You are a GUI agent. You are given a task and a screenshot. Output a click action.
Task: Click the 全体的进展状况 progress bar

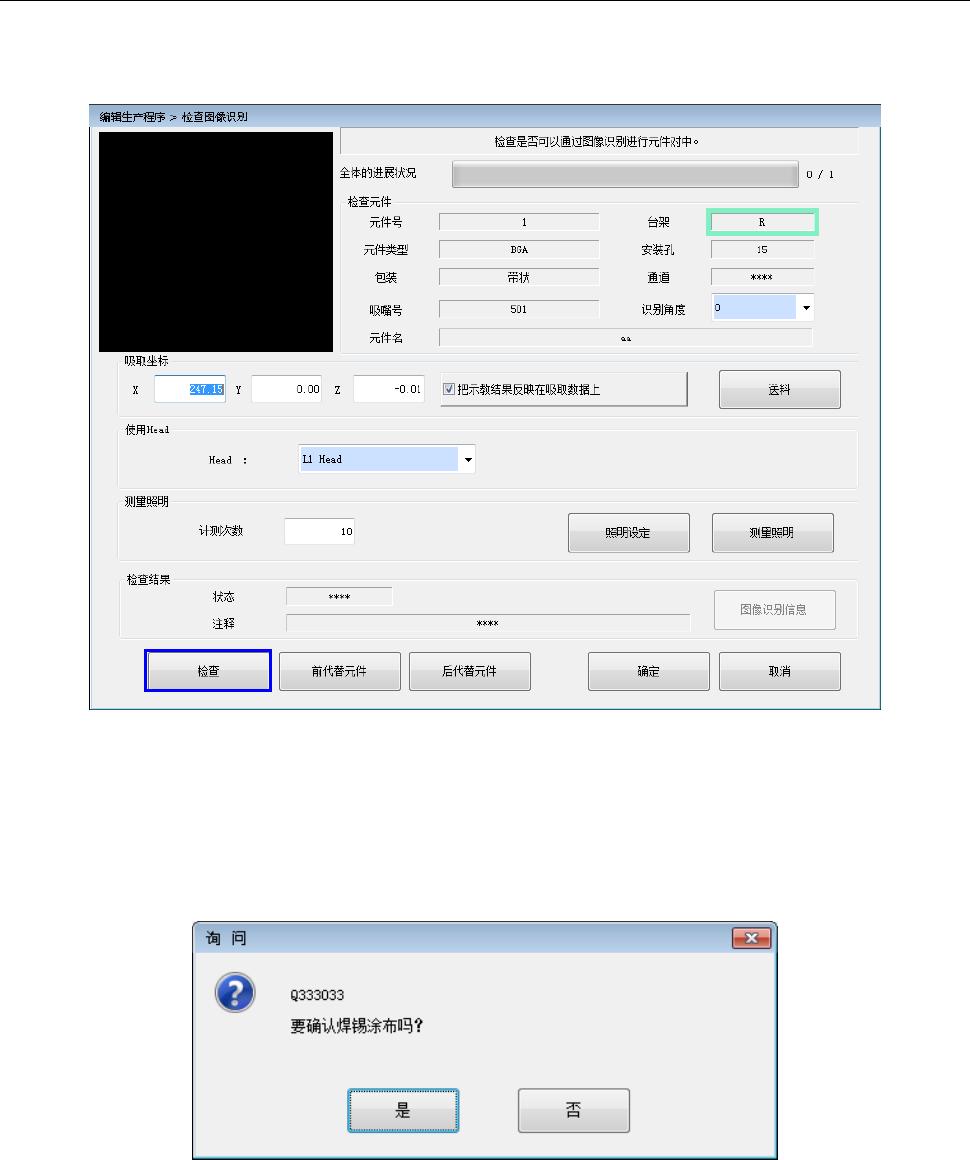click(625, 175)
